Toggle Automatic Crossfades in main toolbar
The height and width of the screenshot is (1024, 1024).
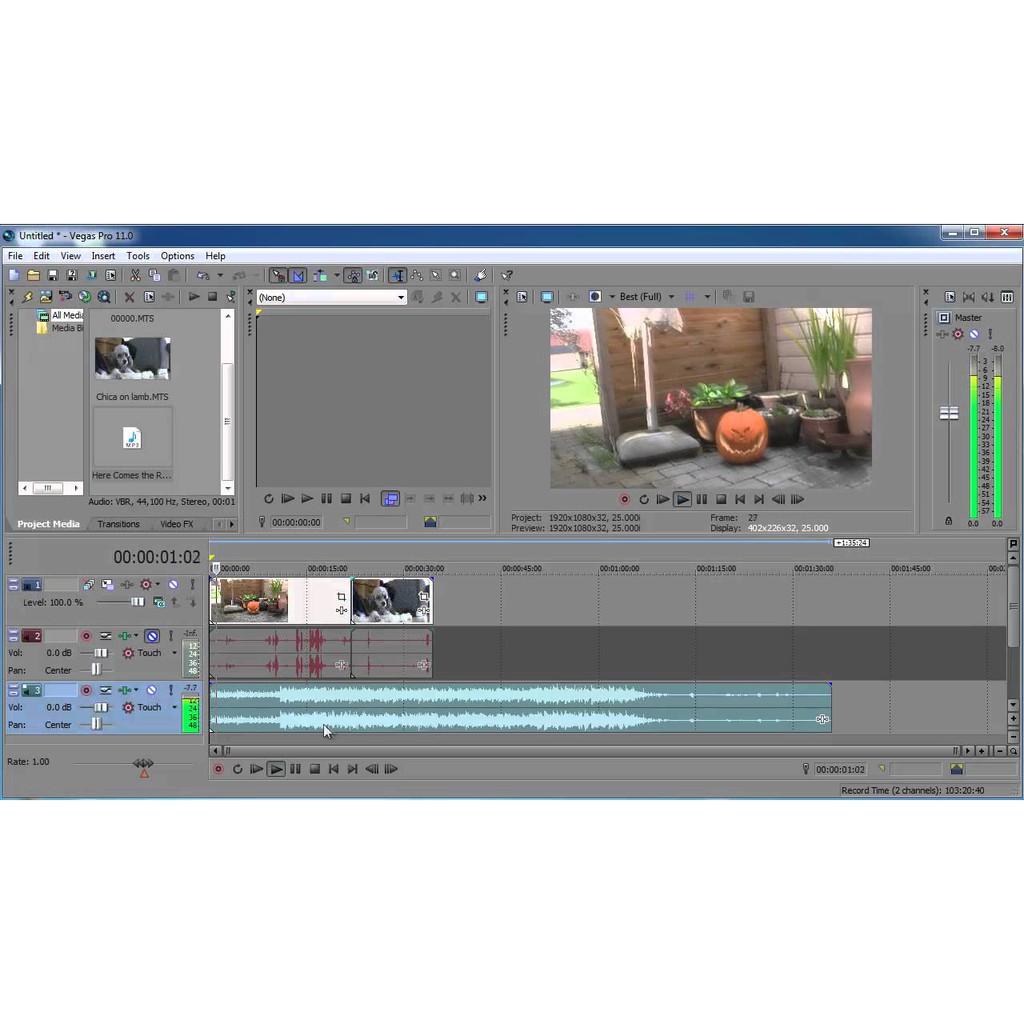pos(298,276)
